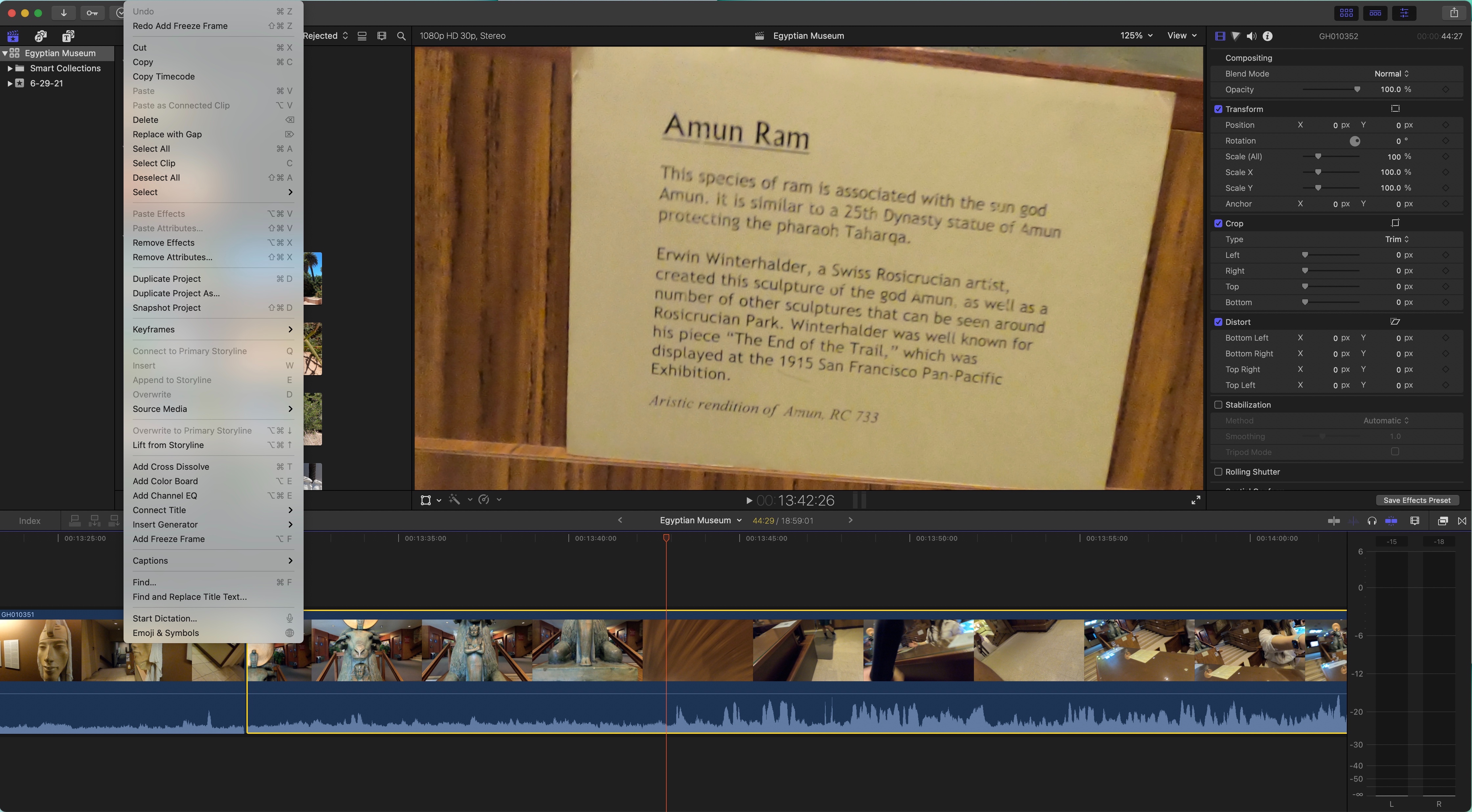Select Add Cross Dissolve from menu

[x=171, y=467]
